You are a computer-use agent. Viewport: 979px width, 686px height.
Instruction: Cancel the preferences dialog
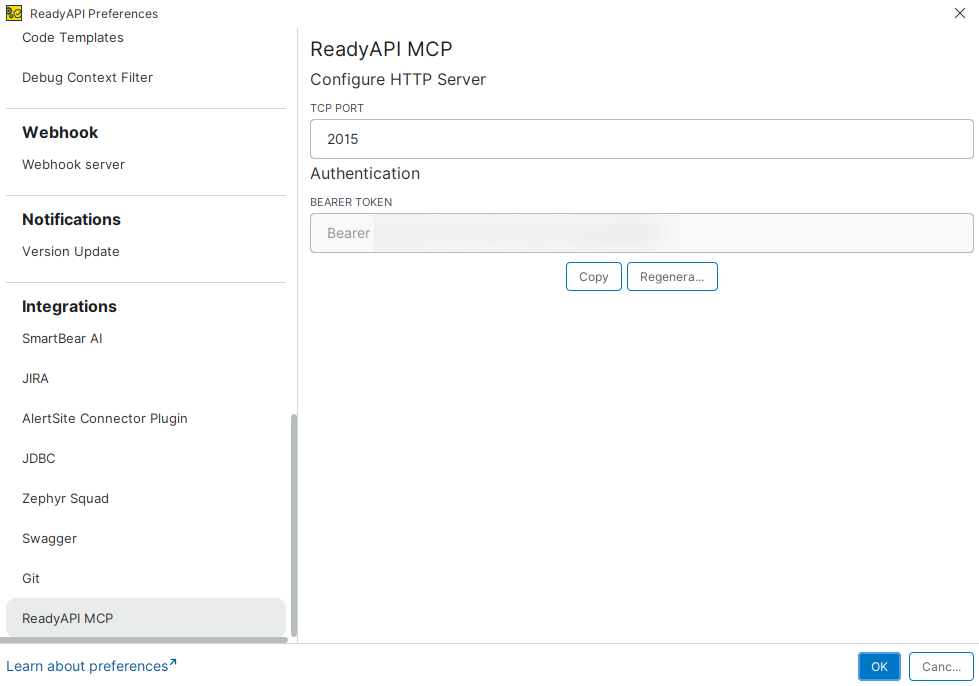coord(941,666)
